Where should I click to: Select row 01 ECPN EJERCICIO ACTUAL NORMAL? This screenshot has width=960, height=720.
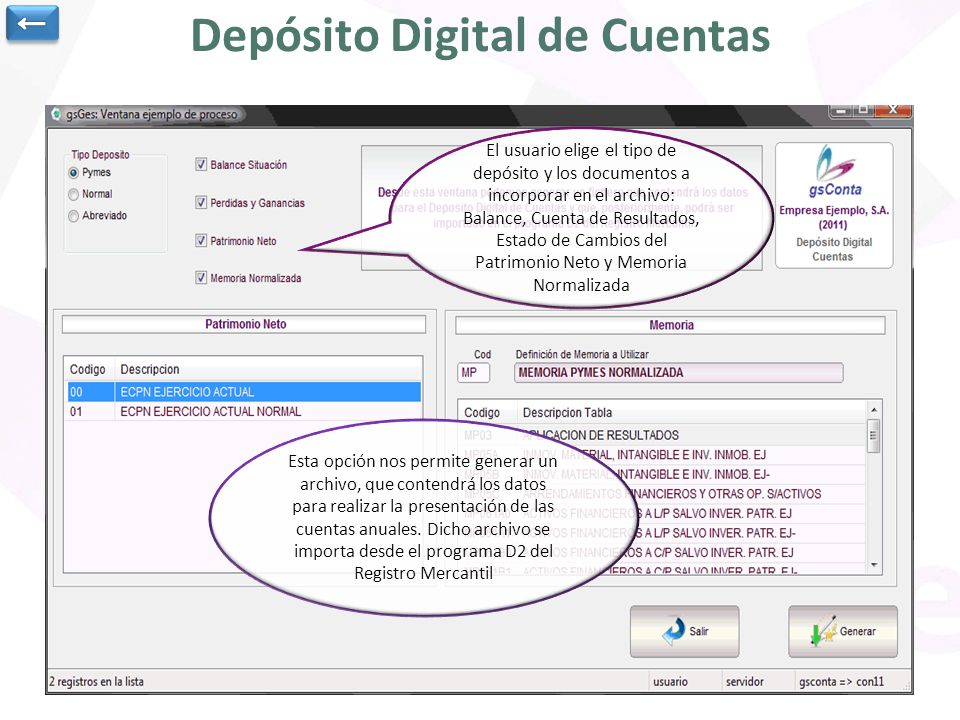coord(244,411)
